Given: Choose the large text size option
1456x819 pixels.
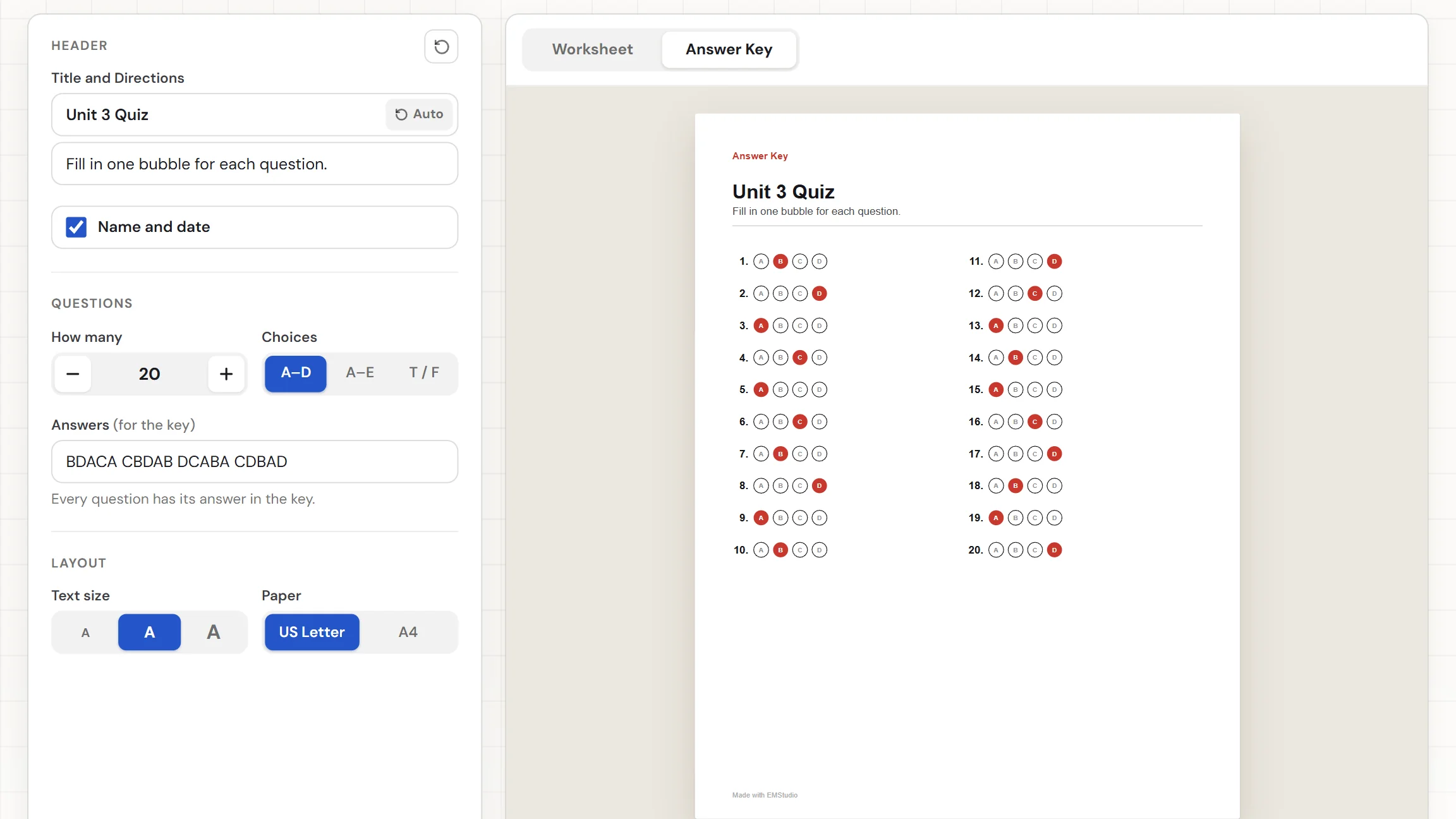Looking at the screenshot, I should point(214,633).
